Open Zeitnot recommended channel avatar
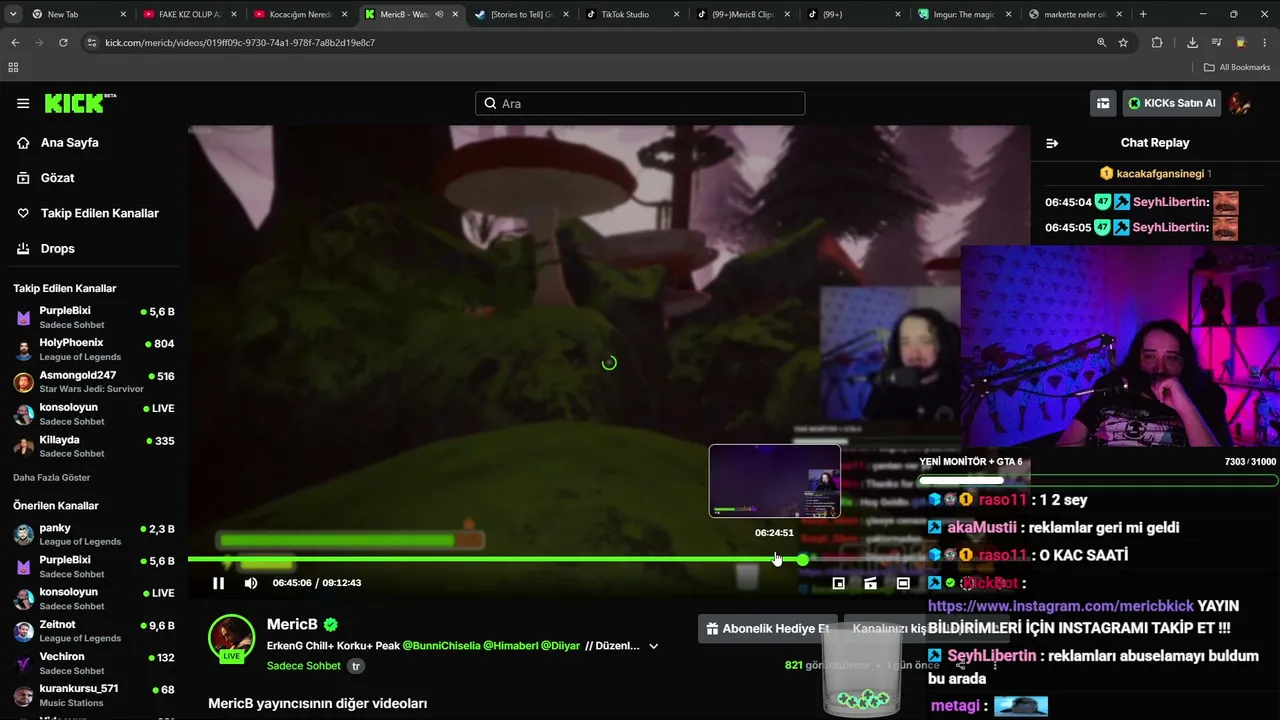The width and height of the screenshot is (1280, 720). tap(24, 632)
